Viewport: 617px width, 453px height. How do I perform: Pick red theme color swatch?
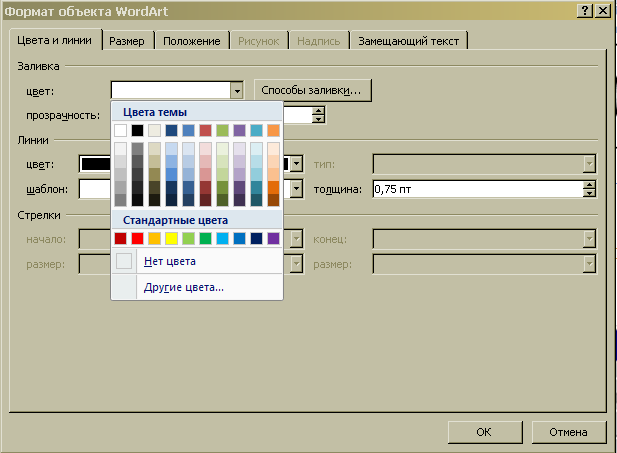(205, 130)
